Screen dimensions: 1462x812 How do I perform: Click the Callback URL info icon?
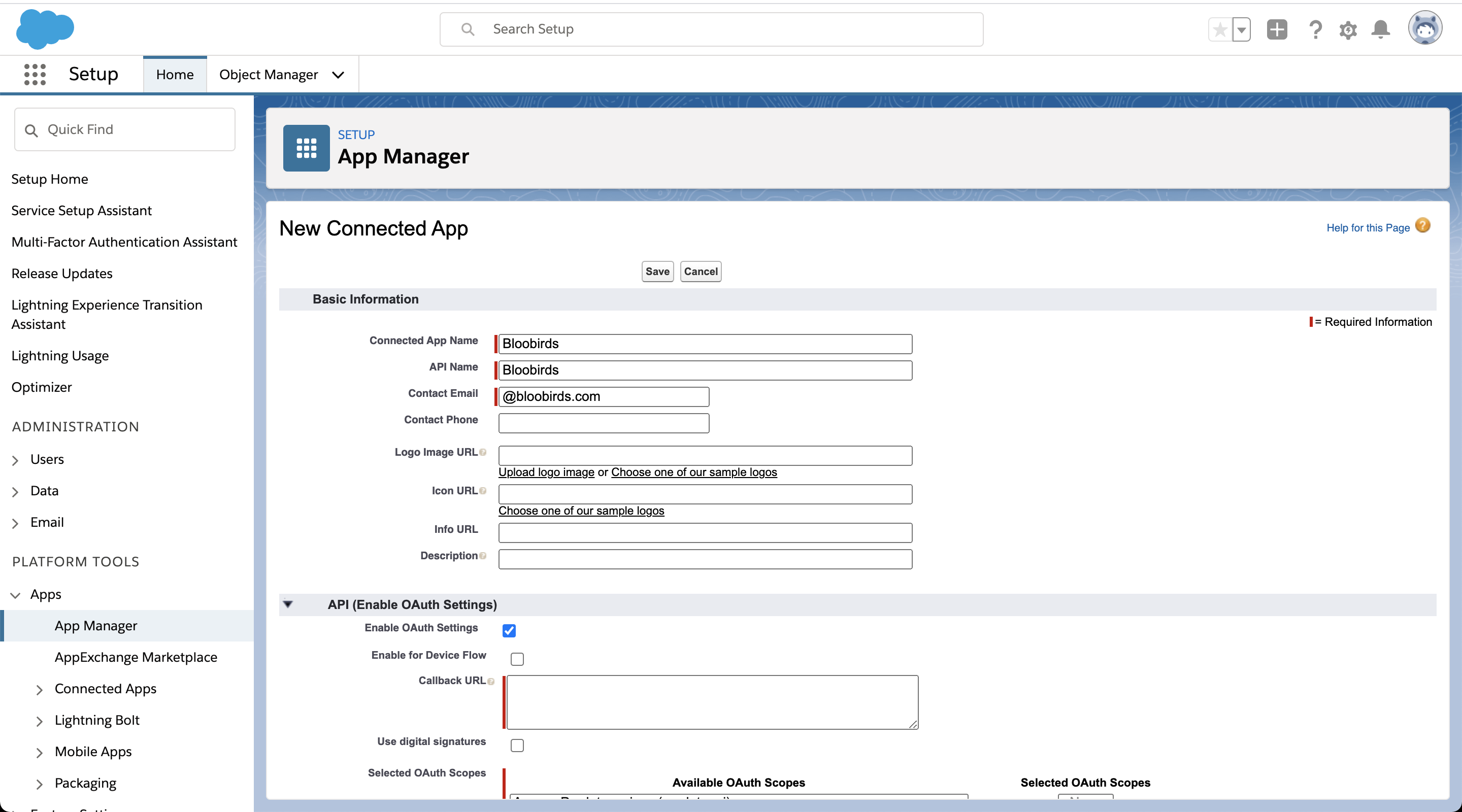pos(491,681)
